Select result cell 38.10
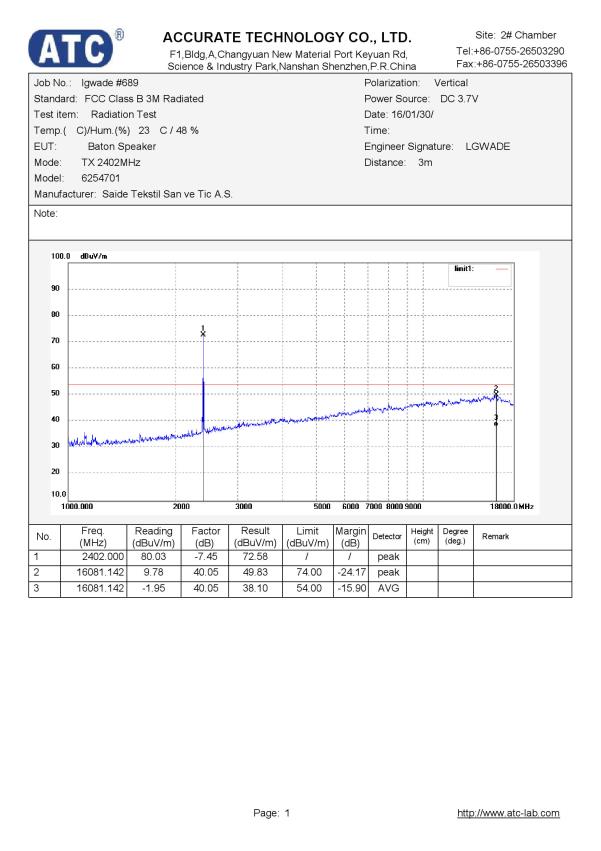Image resolution: width=601 pixels, height=851 pixels. click(x=255, y=588)
